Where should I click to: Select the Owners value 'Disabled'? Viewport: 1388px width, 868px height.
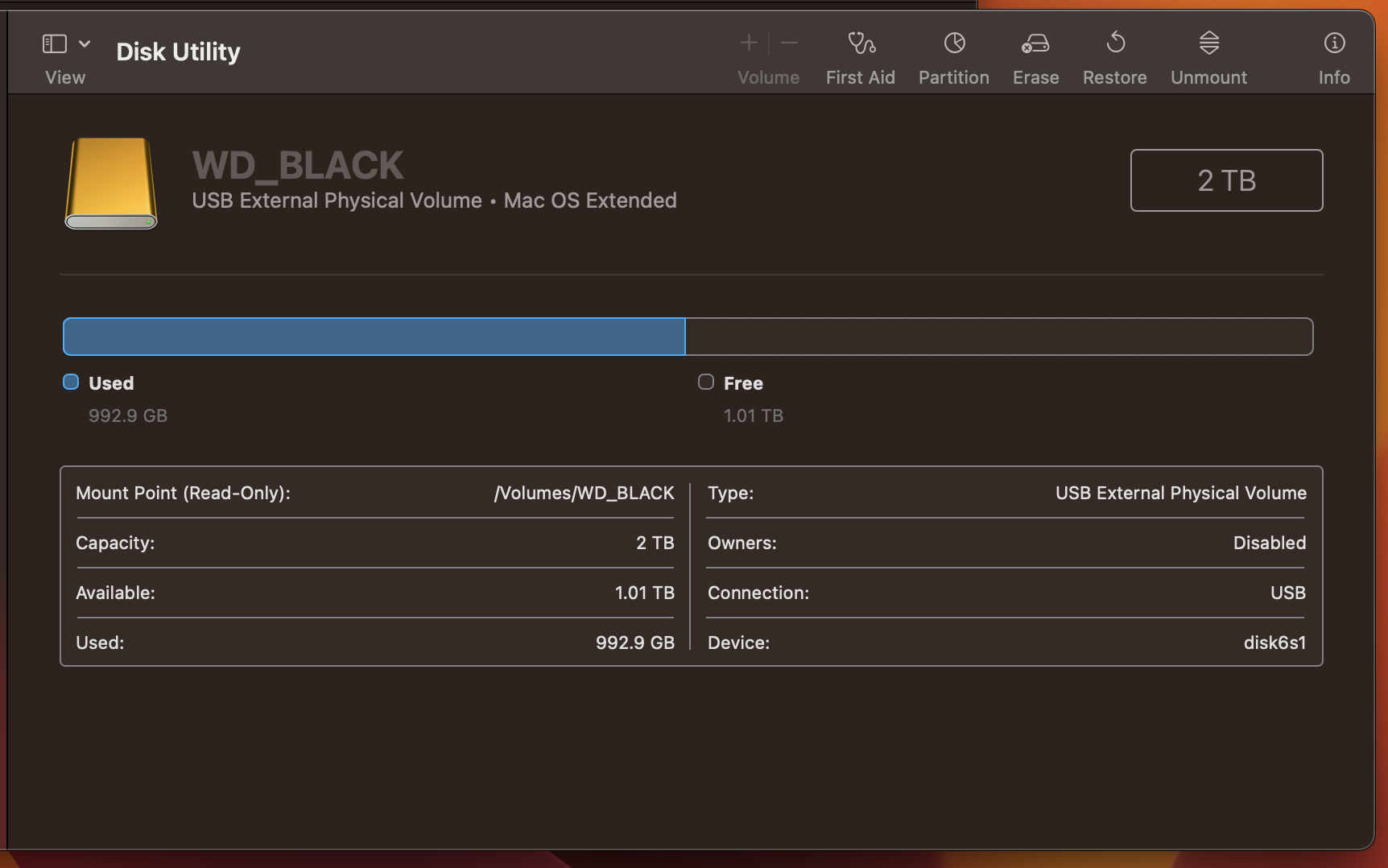click(1270, 543)
